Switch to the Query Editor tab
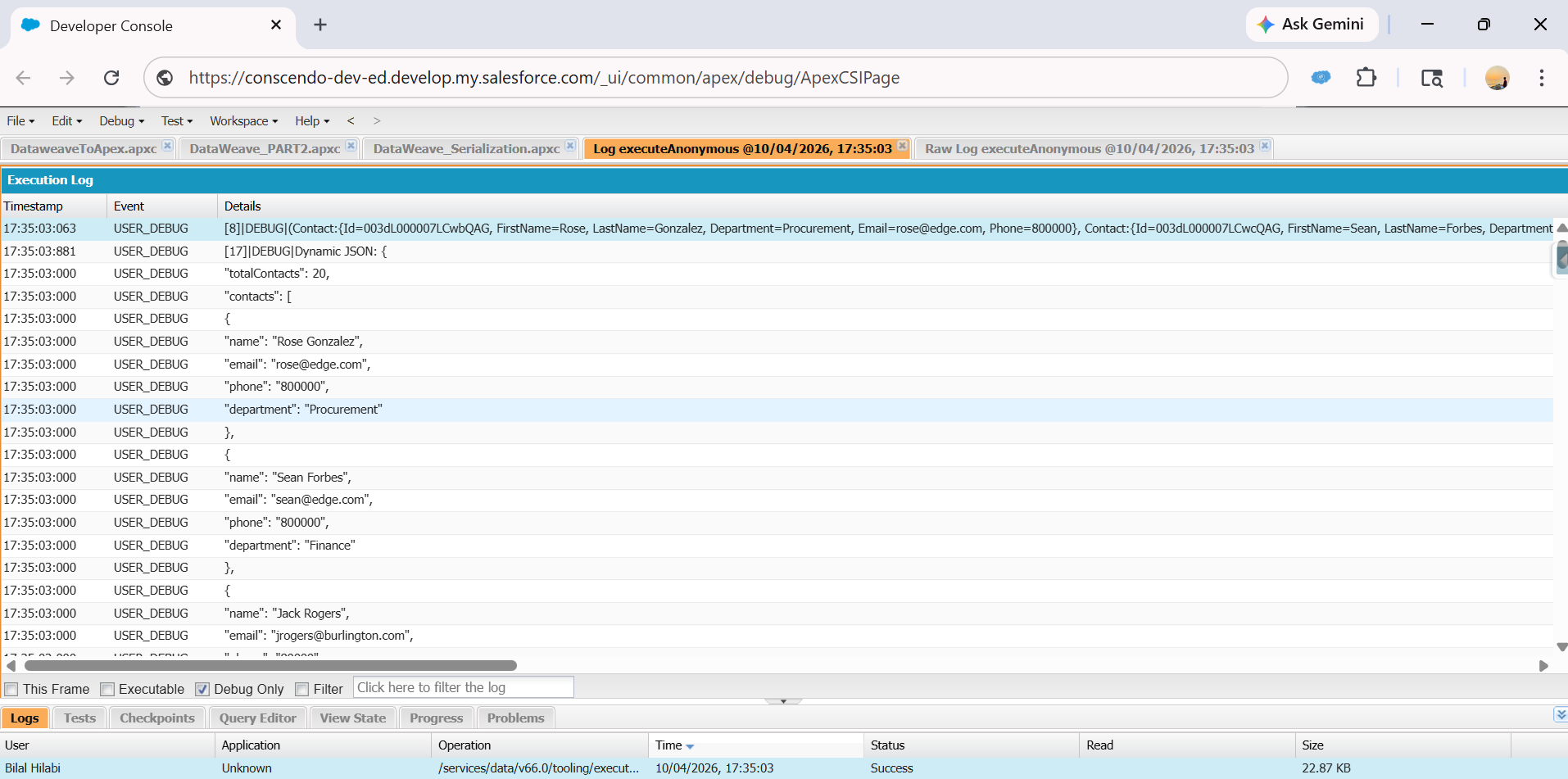The width and height of the screenshot is (1568, 779). pos(257,718)
